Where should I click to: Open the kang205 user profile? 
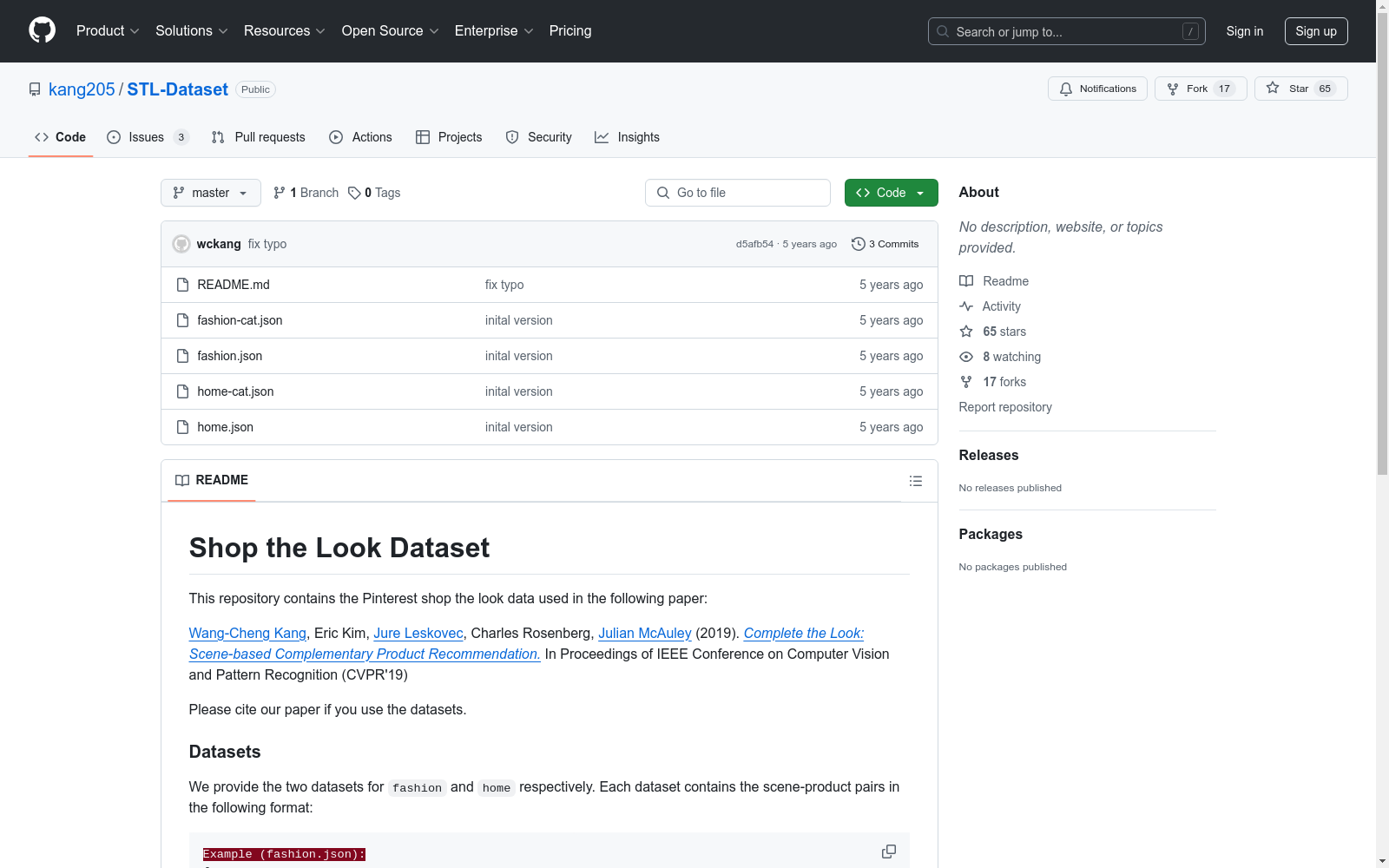pos(82,89)
